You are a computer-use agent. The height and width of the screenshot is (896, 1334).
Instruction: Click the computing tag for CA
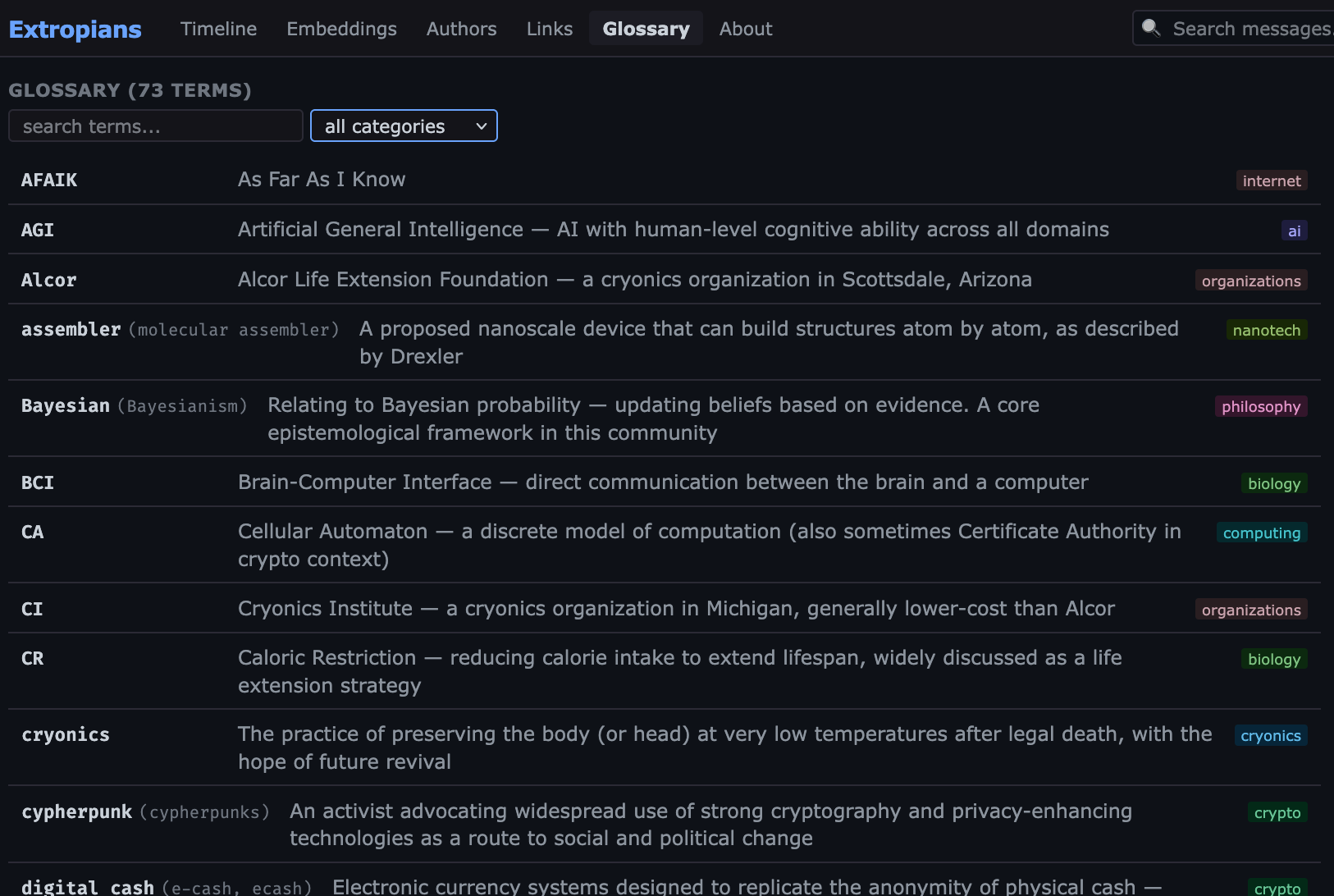pos(1261,533)
